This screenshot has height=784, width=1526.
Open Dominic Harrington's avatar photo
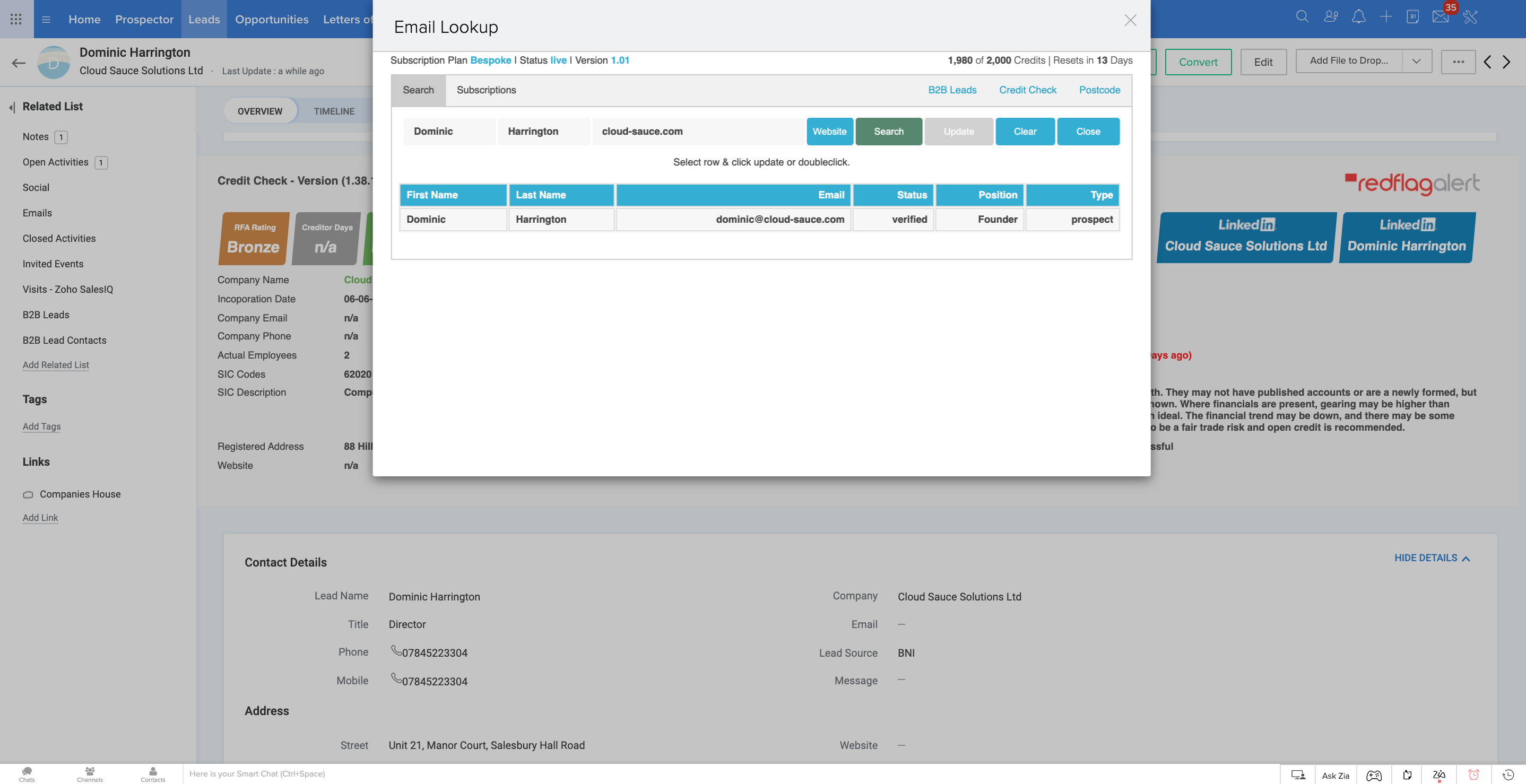[x=53, y=62]
